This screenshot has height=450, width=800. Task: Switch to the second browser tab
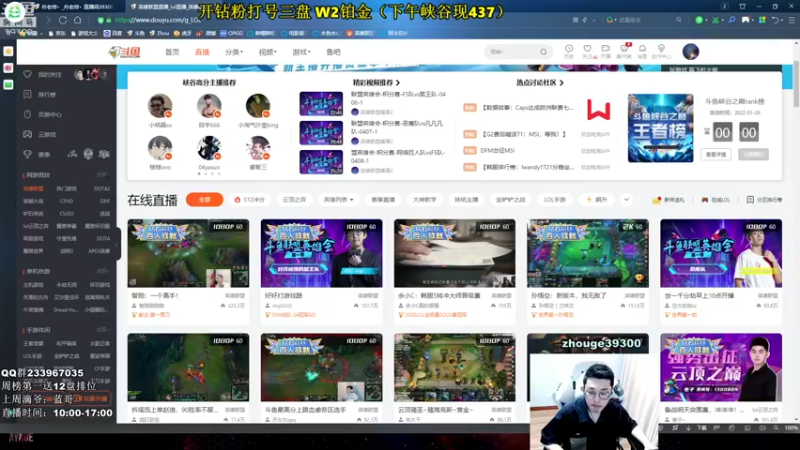pyautogui.click(x=168, y=7)
